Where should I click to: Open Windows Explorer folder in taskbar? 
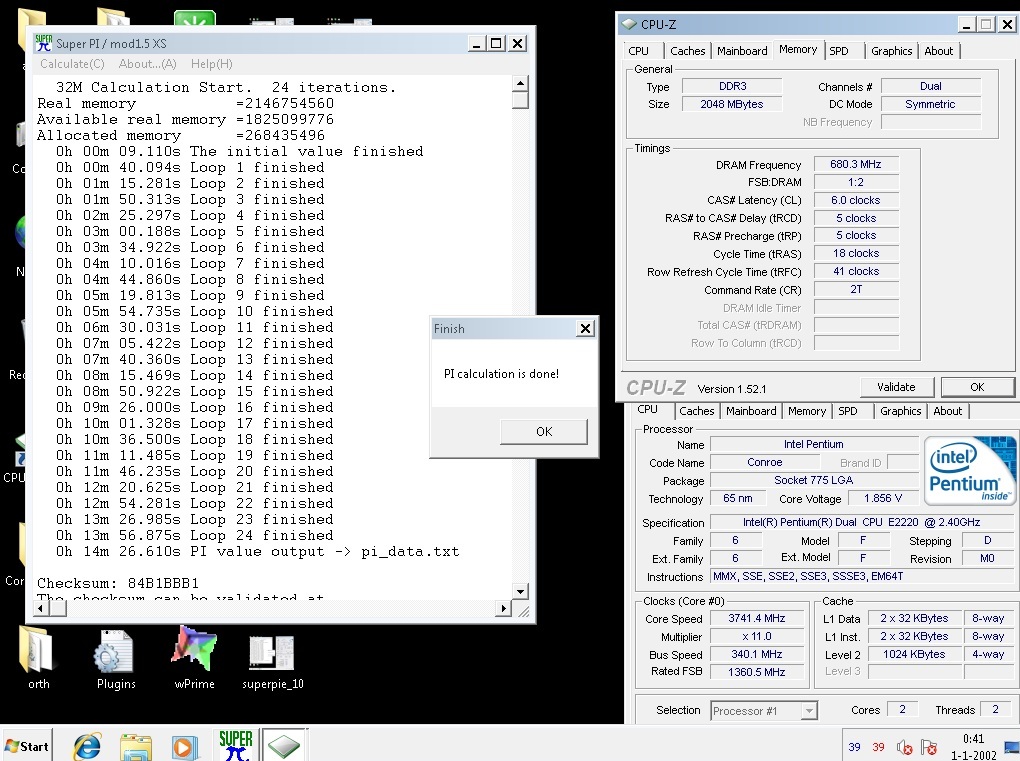[135, 747]
